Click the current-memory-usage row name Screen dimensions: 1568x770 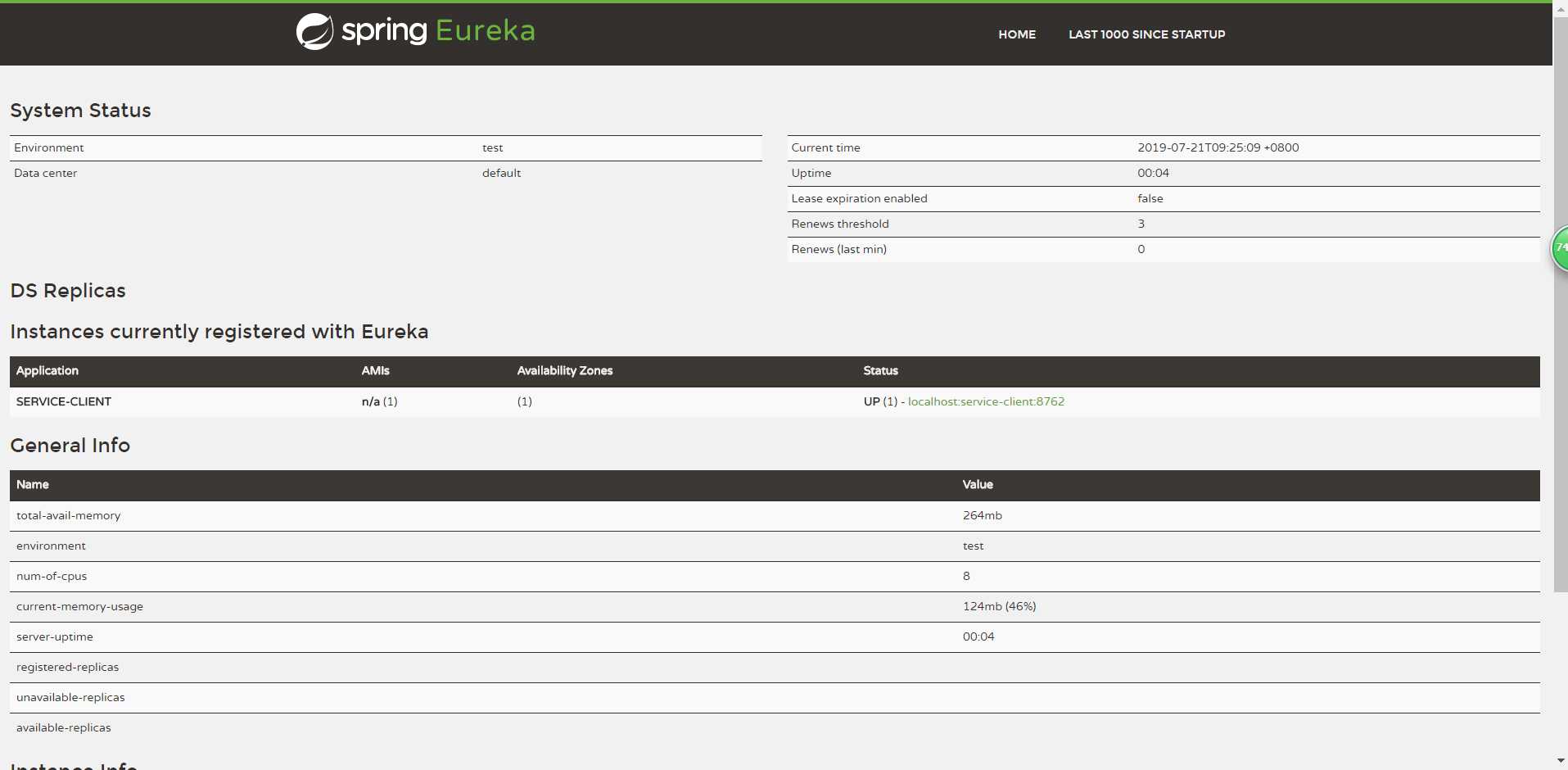tap(79, 607)
